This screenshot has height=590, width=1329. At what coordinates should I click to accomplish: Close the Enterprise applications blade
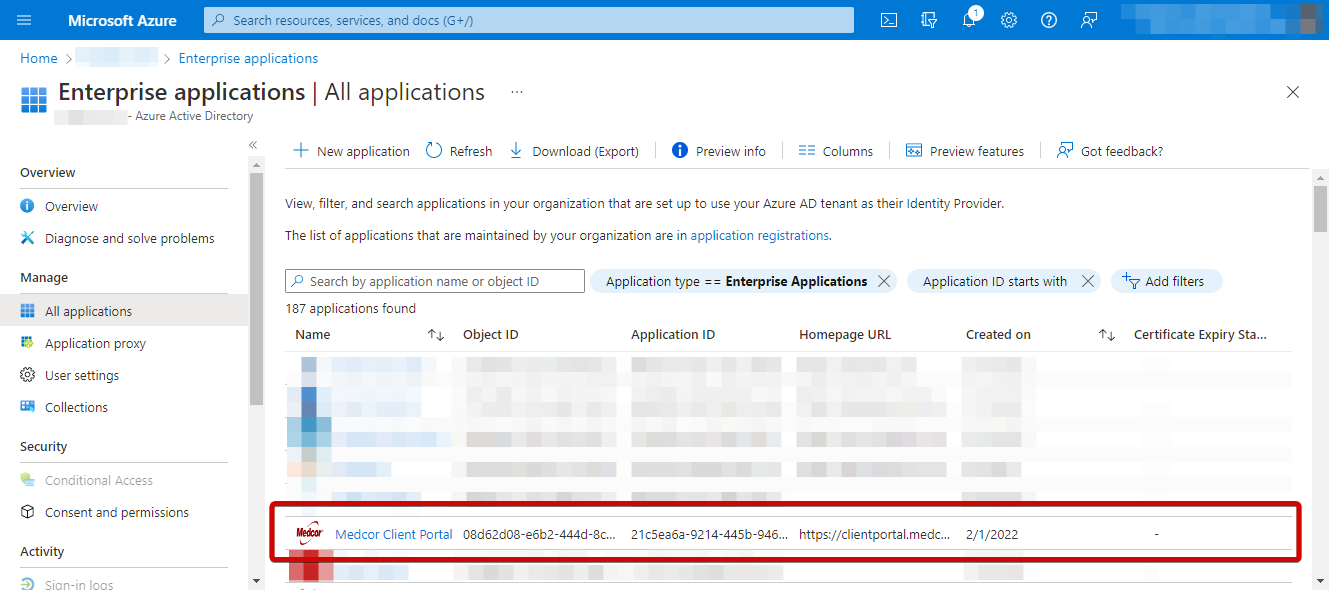click(x=1293, y=92)
